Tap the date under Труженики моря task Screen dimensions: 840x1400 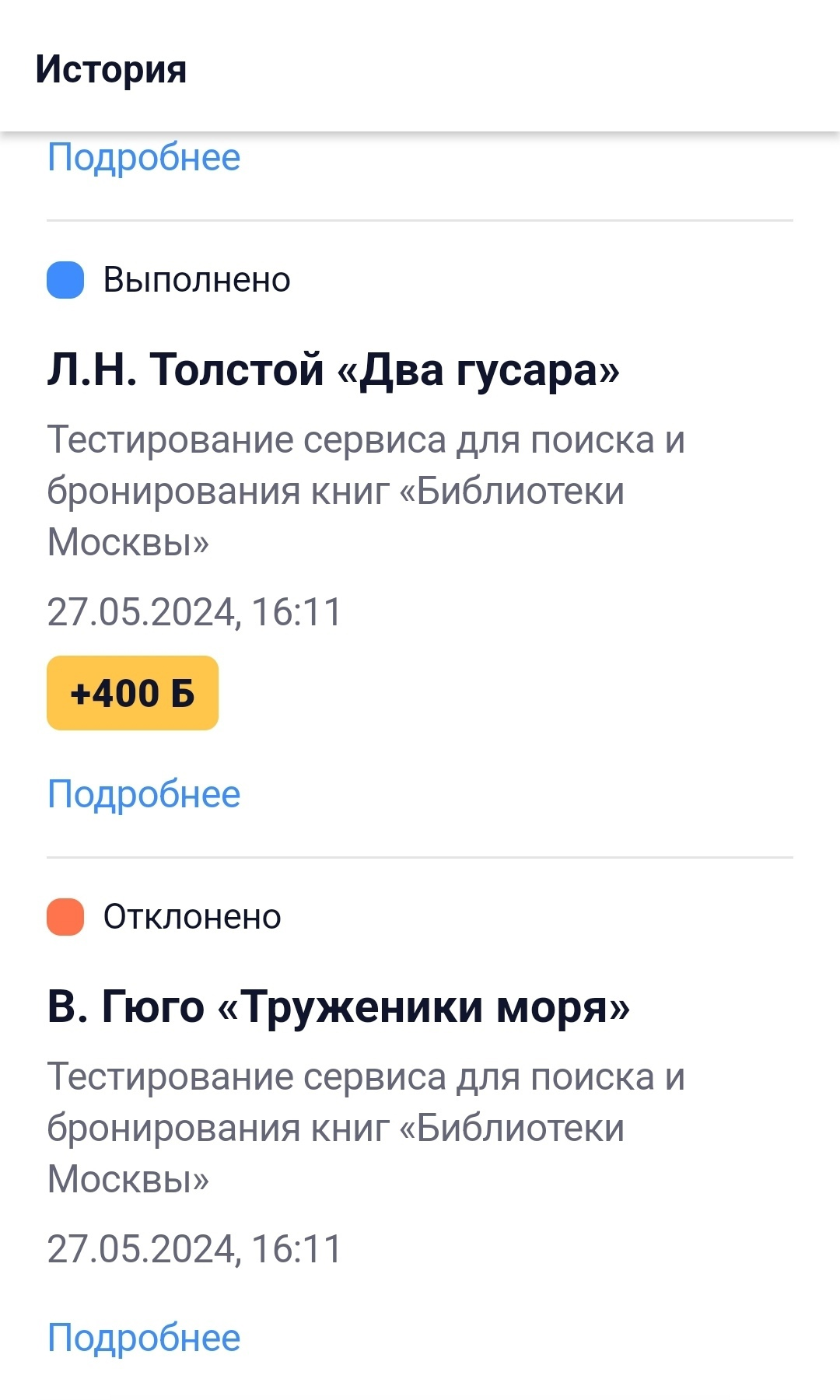point(194,1249)
